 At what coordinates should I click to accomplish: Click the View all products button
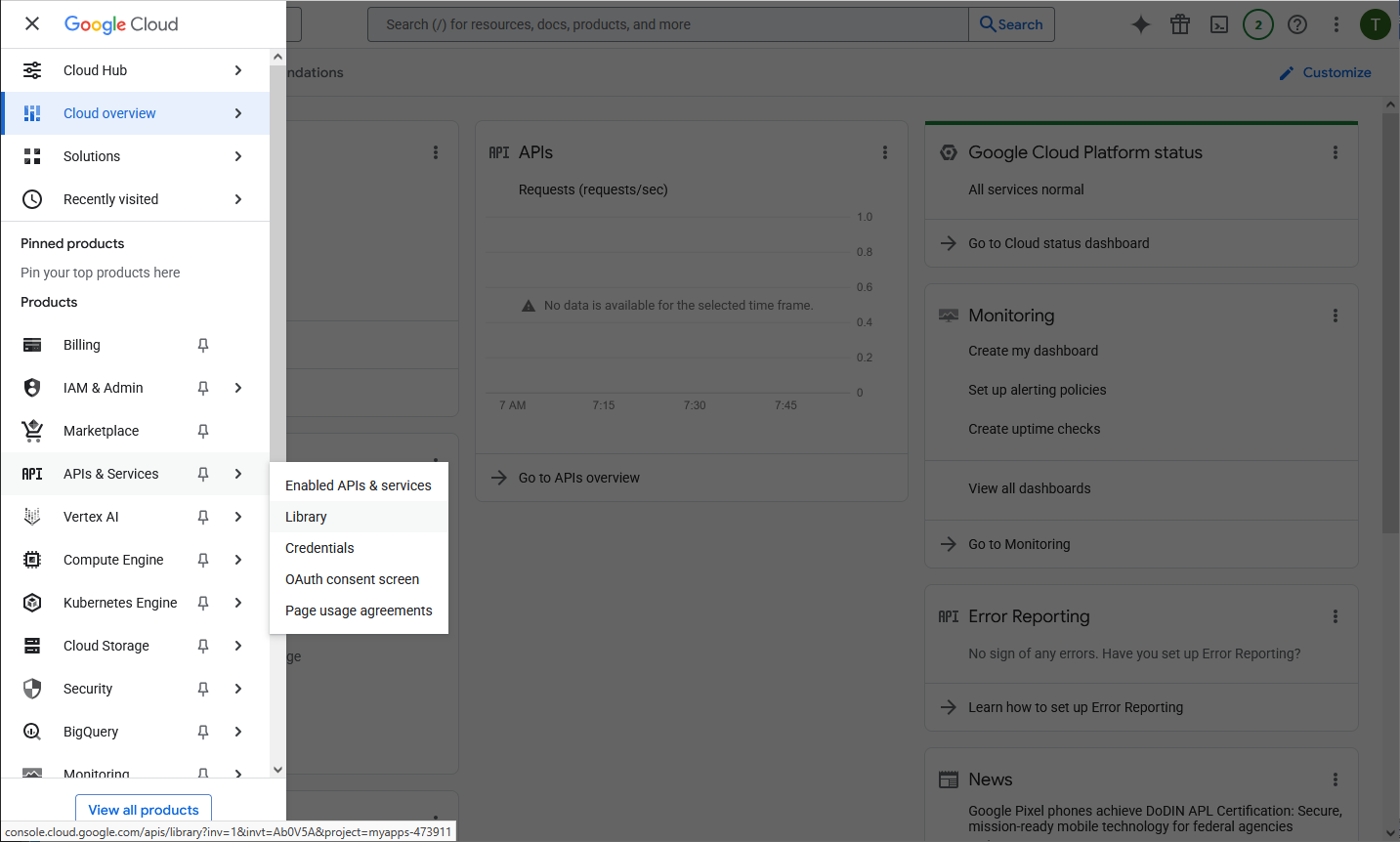tap(144, 810)
